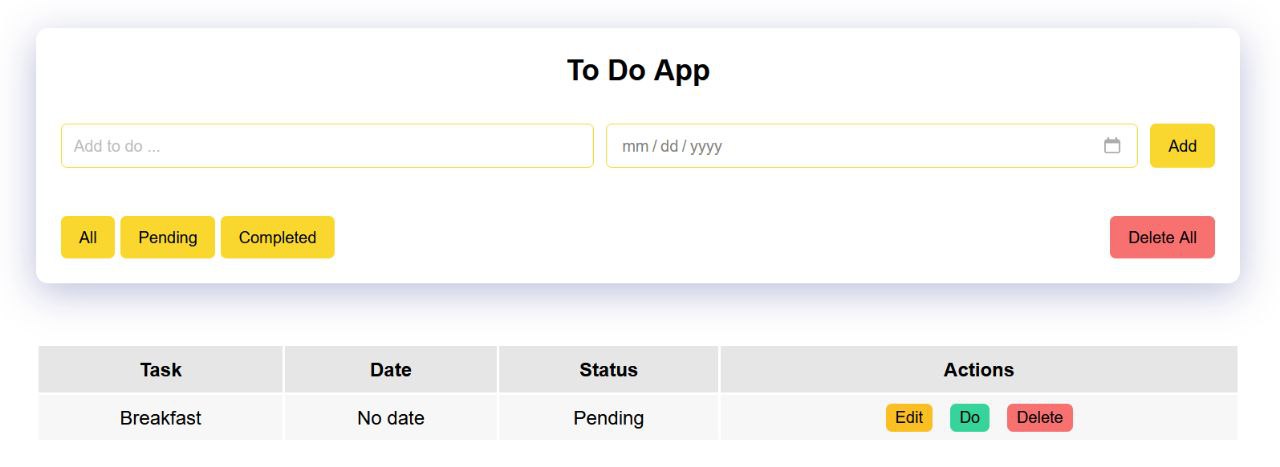The width and height of the screenshot is (1280, 467).
Task: Click the Date column header
Action: [x=390, y=370]
